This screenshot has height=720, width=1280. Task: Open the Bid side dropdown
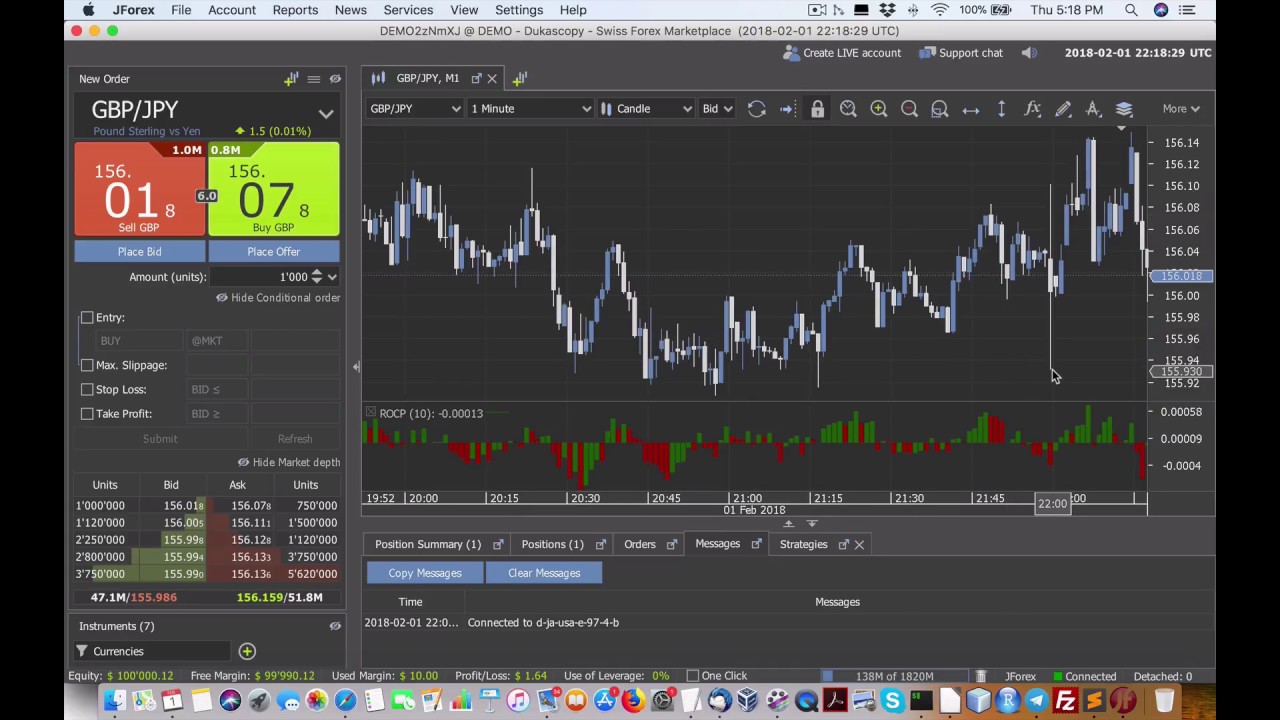point(717,109)
